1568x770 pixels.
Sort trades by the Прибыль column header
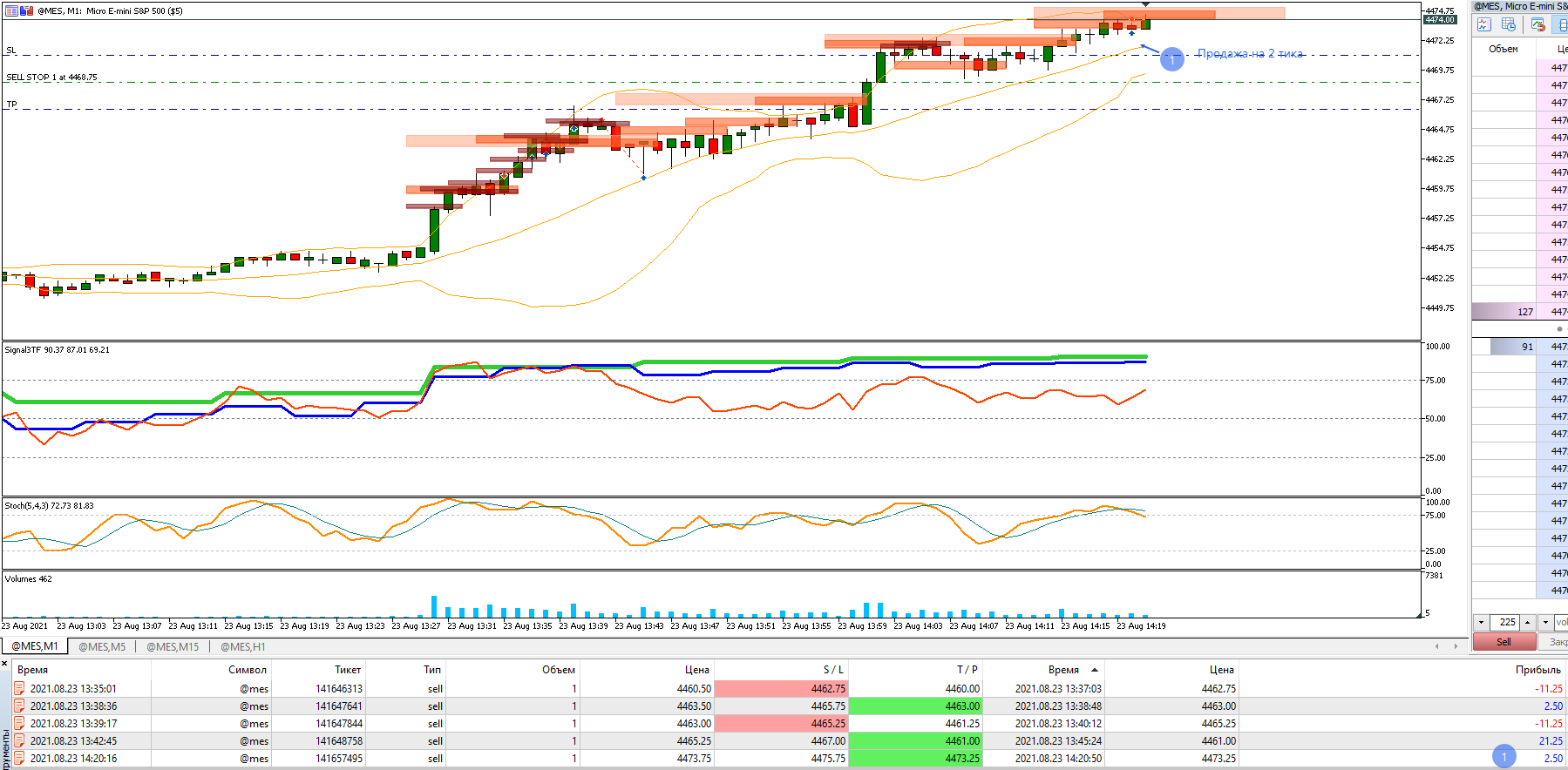[x=1537, y=670]
